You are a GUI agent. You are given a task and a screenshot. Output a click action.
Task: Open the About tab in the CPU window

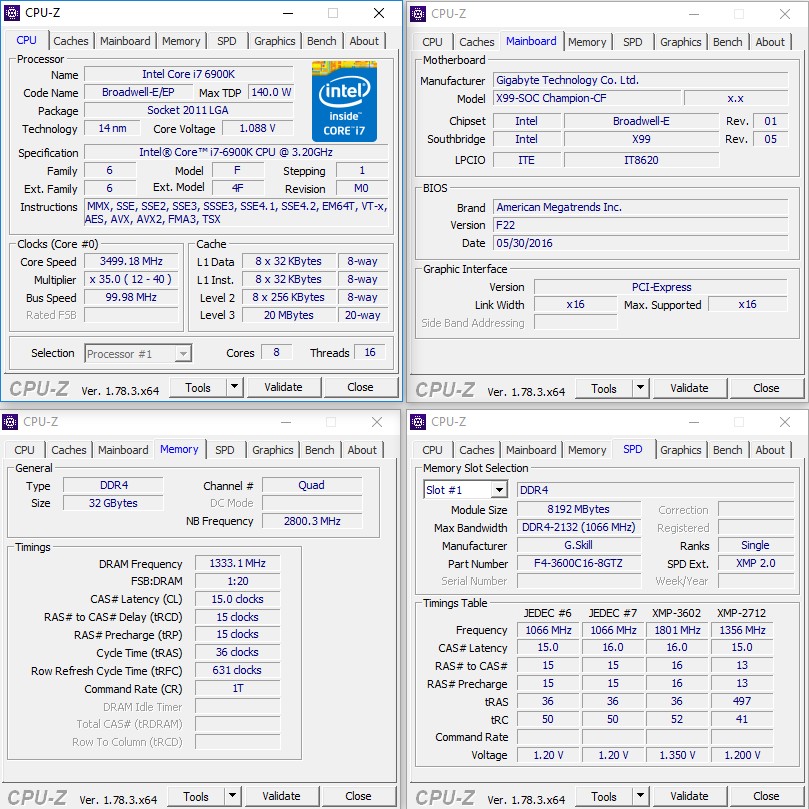coord(364,41)
